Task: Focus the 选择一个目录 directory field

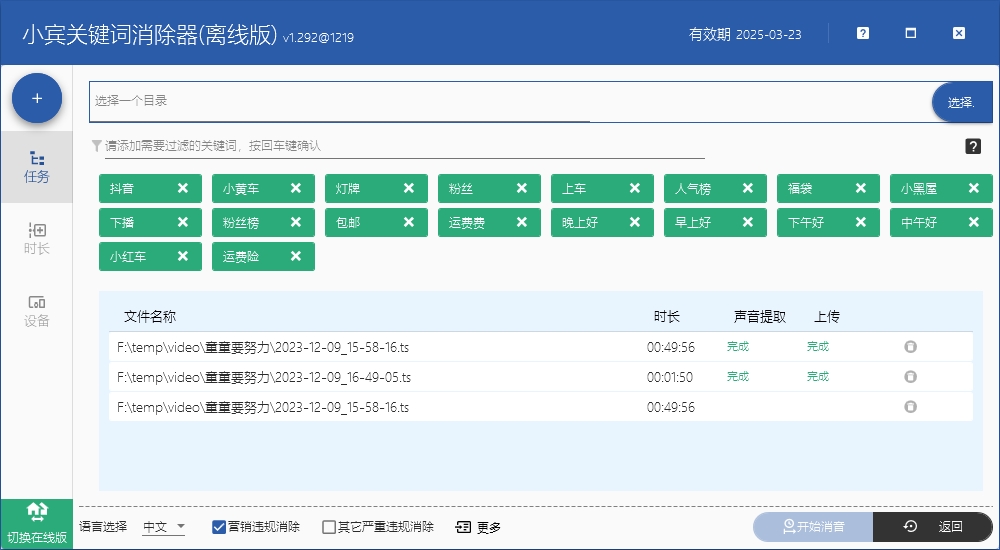Action: 510,101
